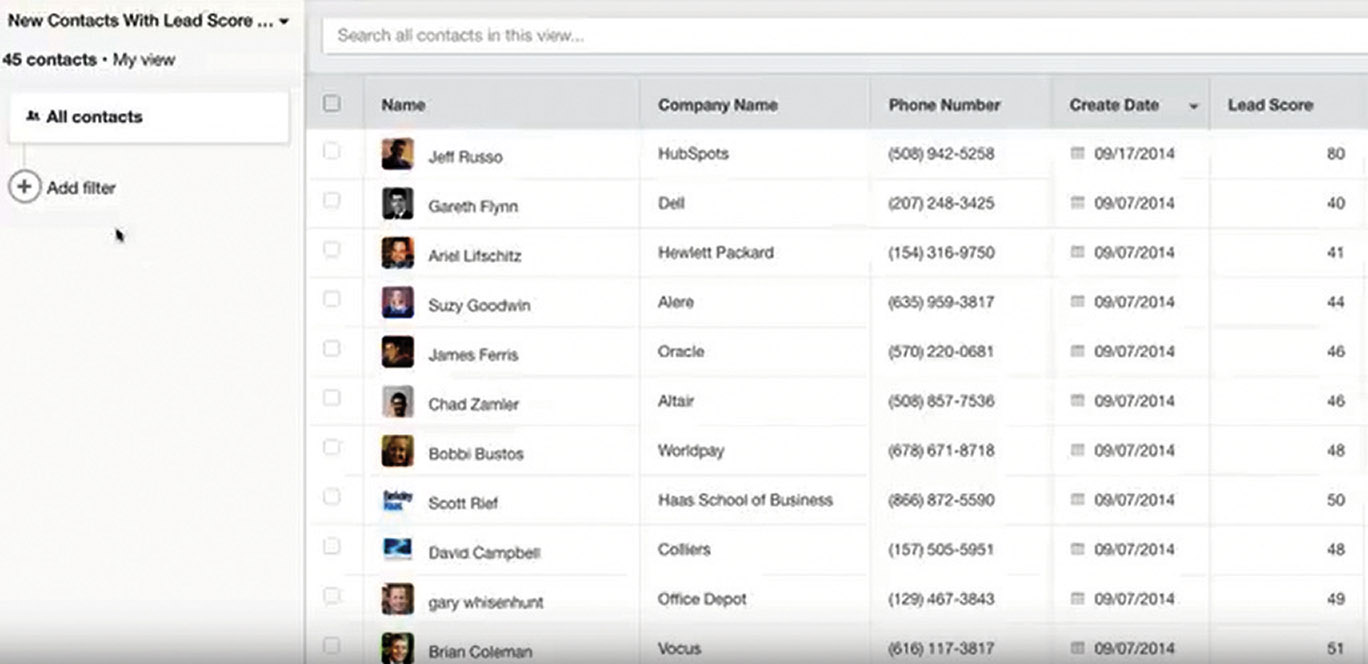Select Scott Rief's row checkbox

coord(332,497)
